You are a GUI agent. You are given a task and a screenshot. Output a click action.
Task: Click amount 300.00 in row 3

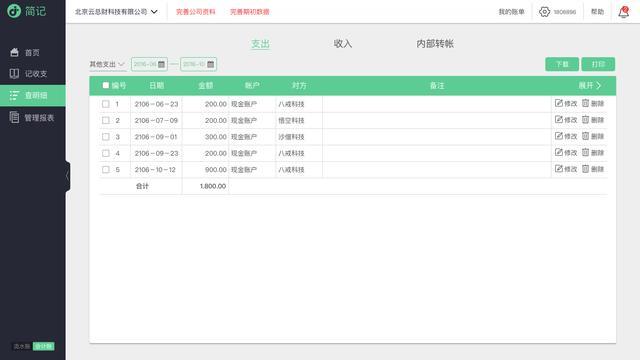[216, 137]
